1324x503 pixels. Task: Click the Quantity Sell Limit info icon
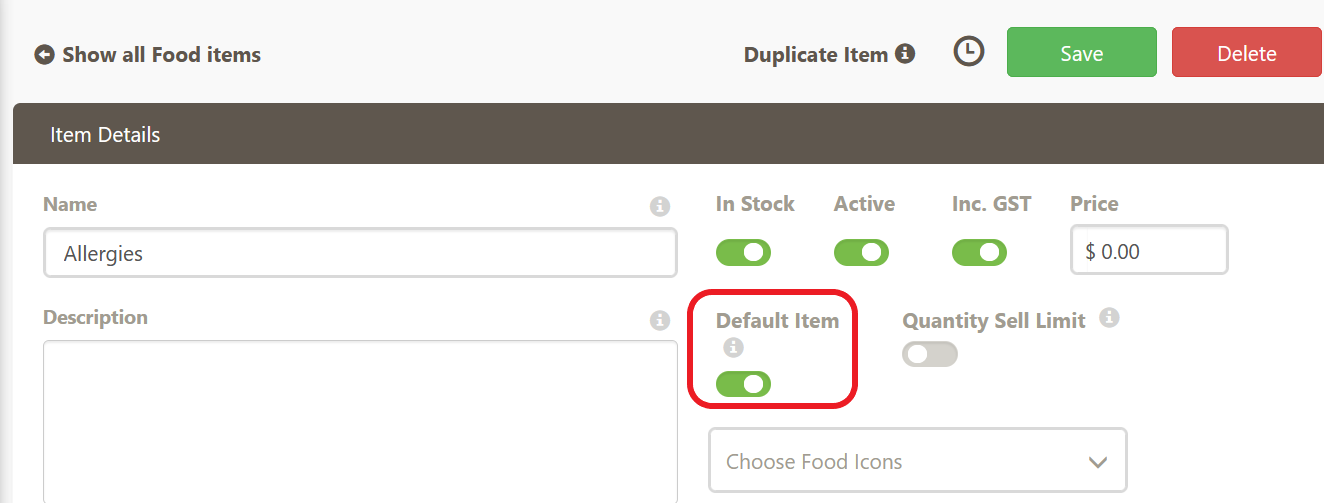coord(1108,319)
